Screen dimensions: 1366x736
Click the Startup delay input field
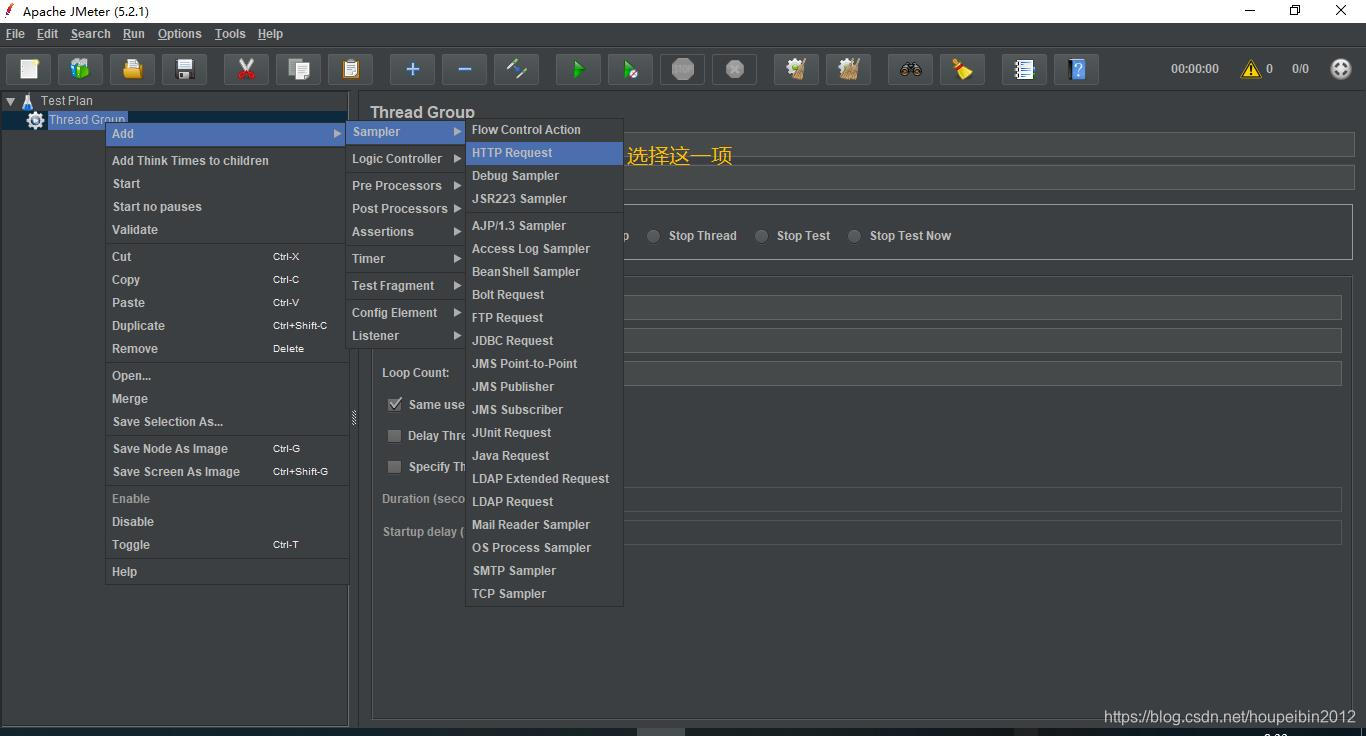982,532
